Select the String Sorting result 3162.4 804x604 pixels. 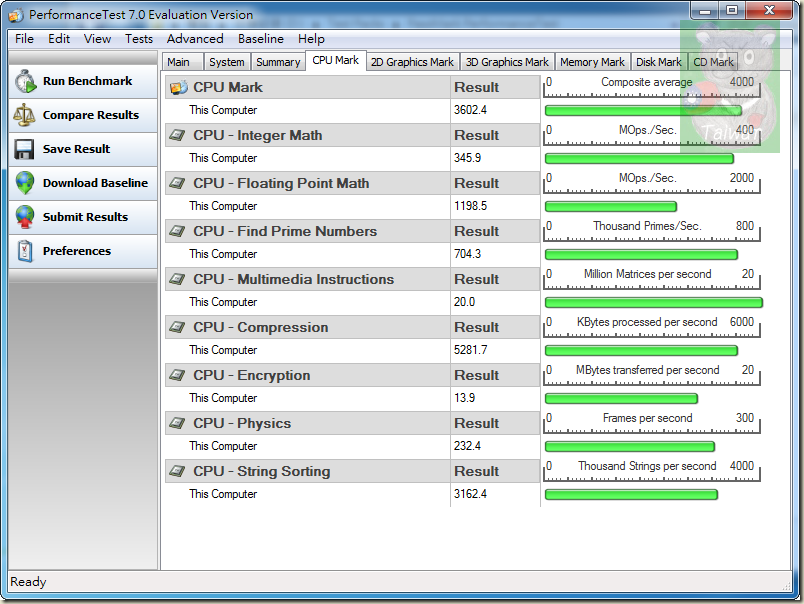click(470, 494)
